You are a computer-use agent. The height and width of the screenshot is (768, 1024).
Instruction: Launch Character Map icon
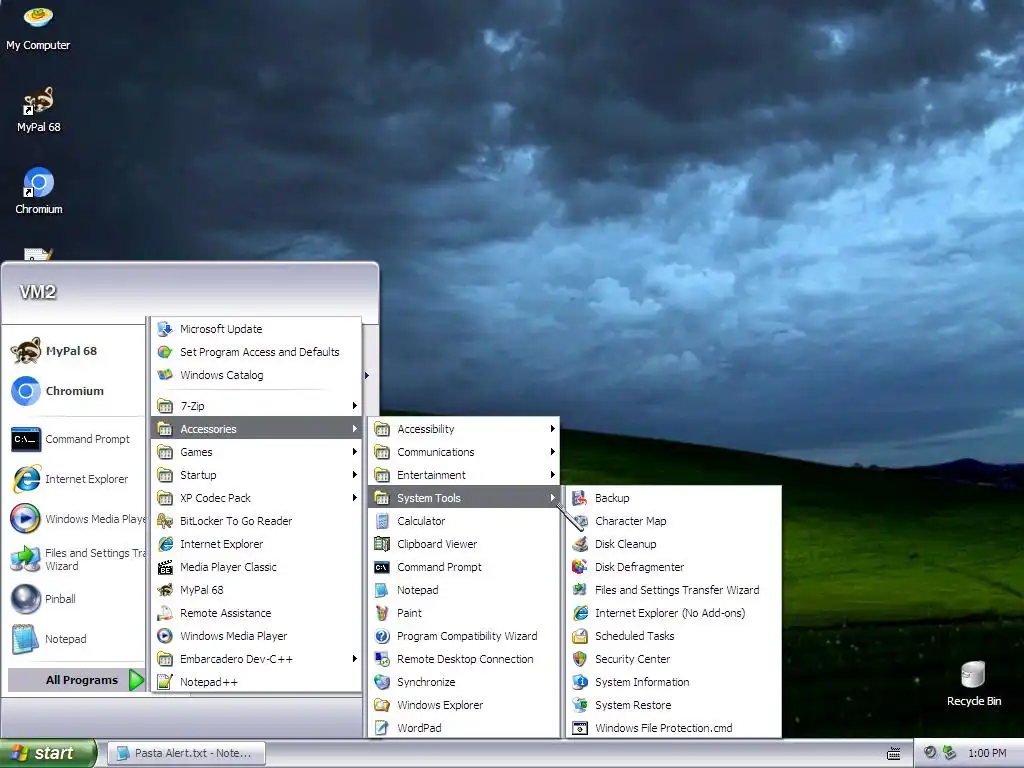[580, 520]
